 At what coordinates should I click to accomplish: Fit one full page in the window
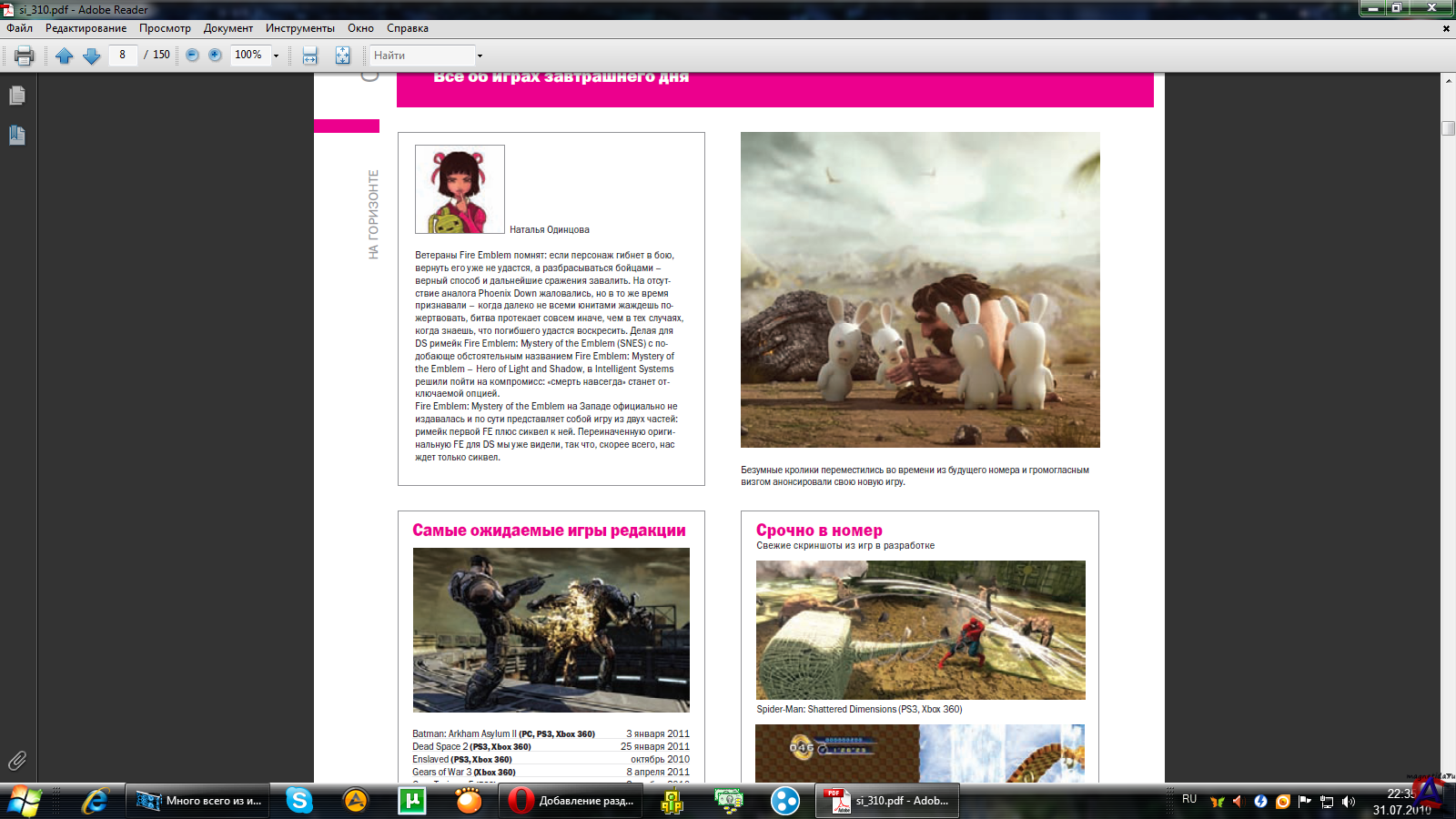coord(342,56)
